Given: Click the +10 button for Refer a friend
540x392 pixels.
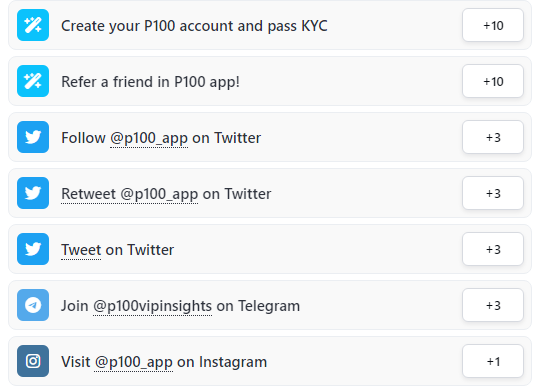Looking at the screenshot, I should pyautogui.click(x=493, y=81).
